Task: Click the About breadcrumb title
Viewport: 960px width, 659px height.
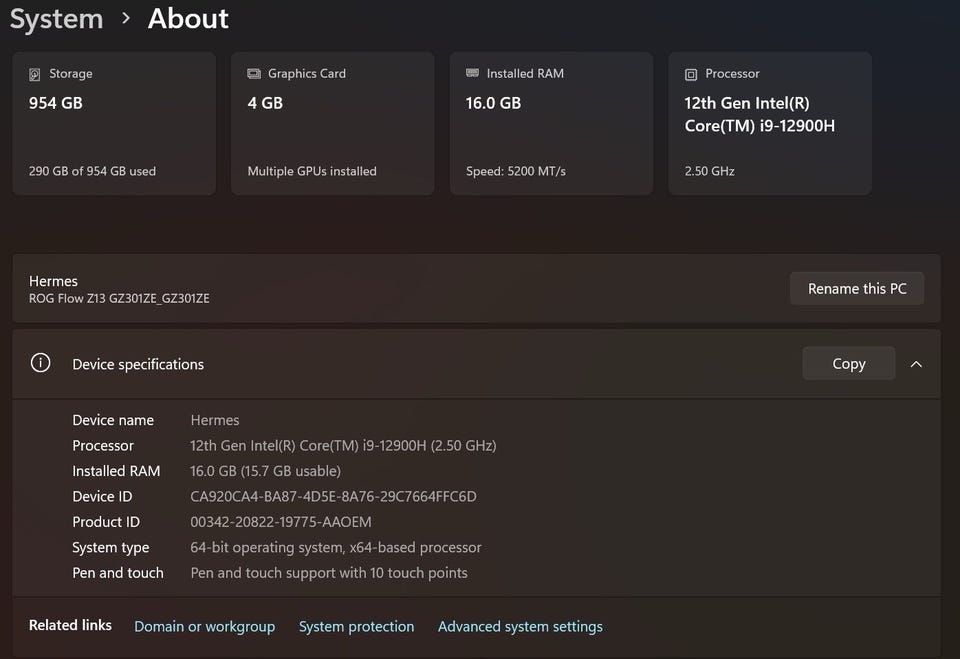Action: 188,18
